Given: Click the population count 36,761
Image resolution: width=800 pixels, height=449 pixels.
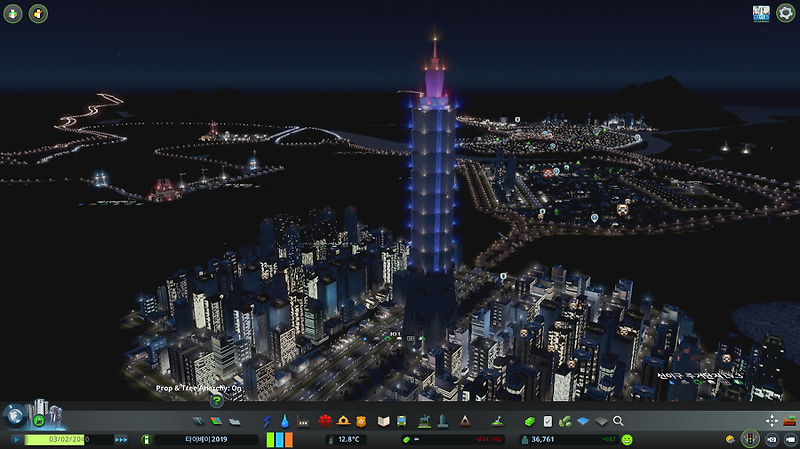Looking at the screenshot, I should (542, 439).
